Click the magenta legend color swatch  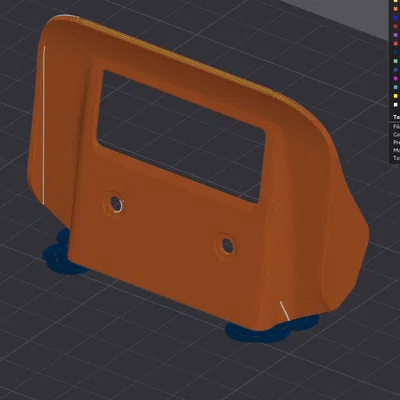pyautogui.click(x=396, y=78)
